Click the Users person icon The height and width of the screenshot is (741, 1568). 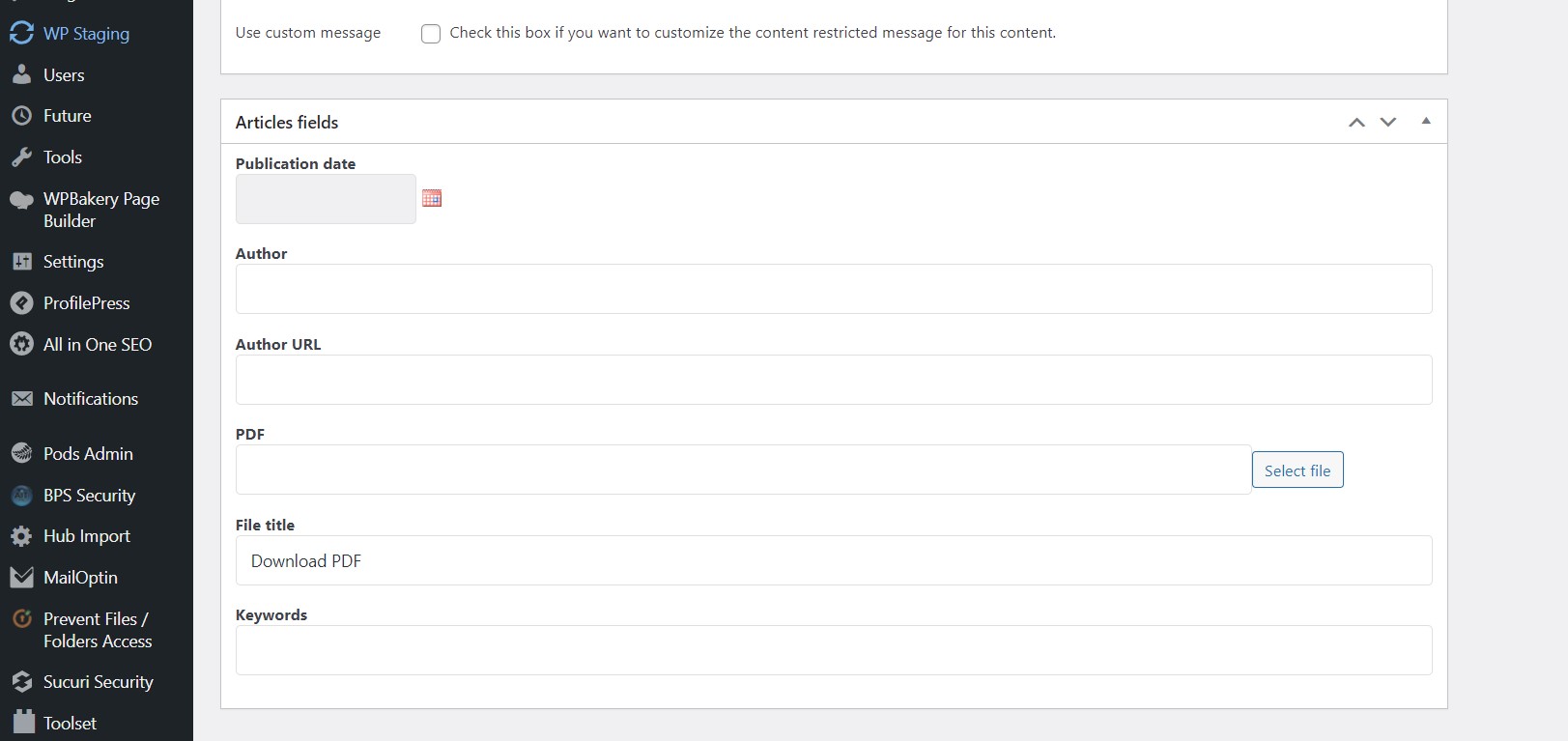pos(21,74)
